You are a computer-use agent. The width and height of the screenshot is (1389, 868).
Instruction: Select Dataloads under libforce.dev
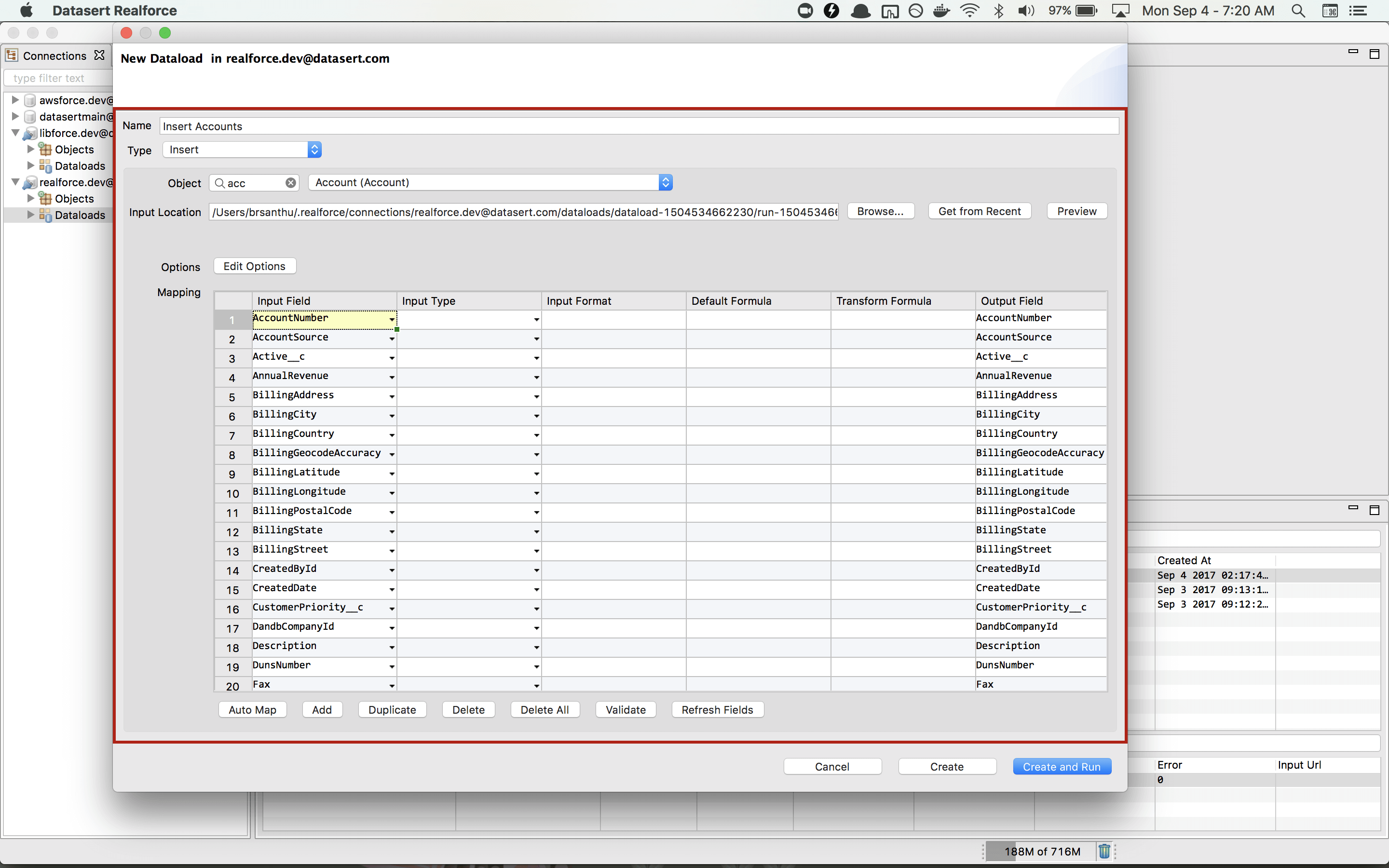tap(80, 166)
